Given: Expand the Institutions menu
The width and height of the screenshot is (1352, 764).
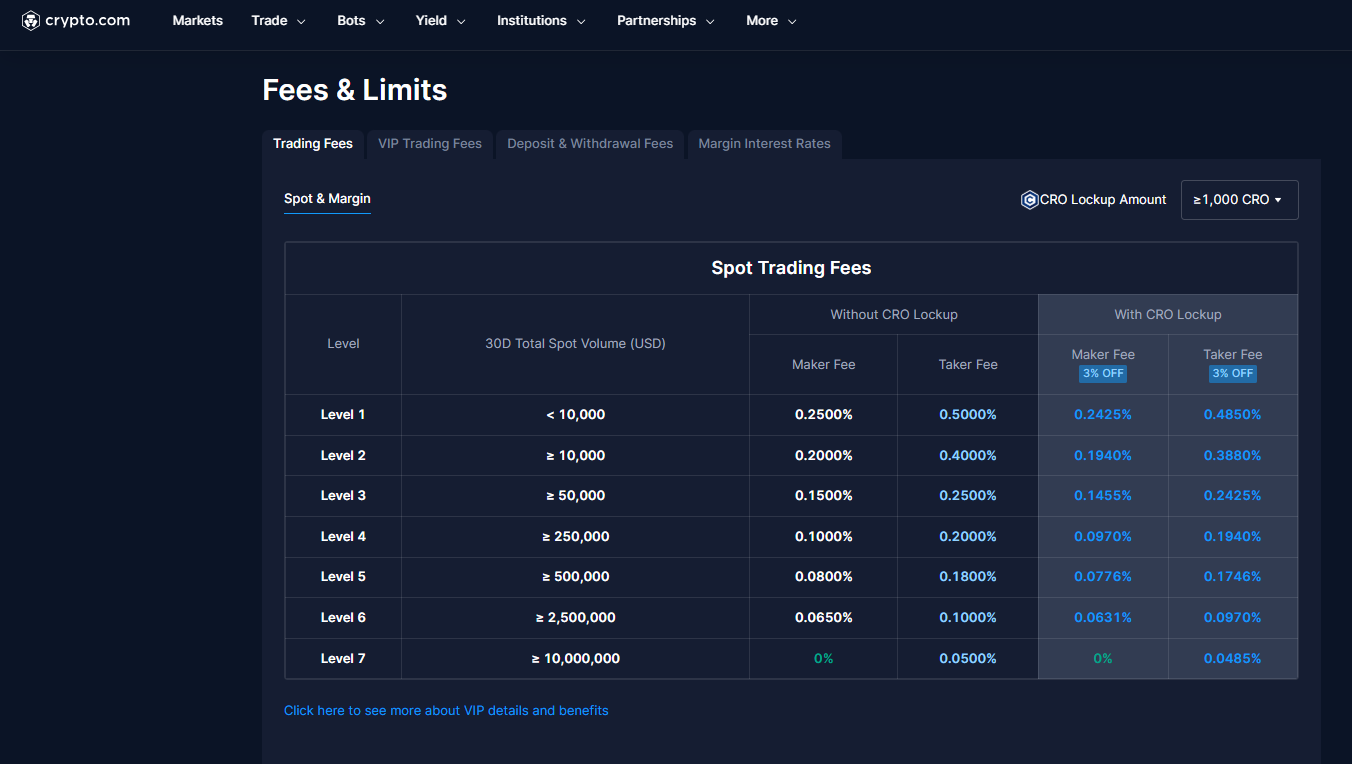Looking at the screenshot, I should click(541, 20).
